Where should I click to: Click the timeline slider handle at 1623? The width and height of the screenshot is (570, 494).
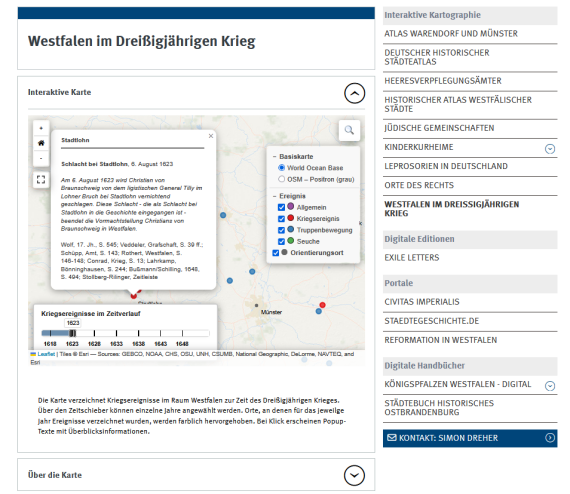coord(72,333)
